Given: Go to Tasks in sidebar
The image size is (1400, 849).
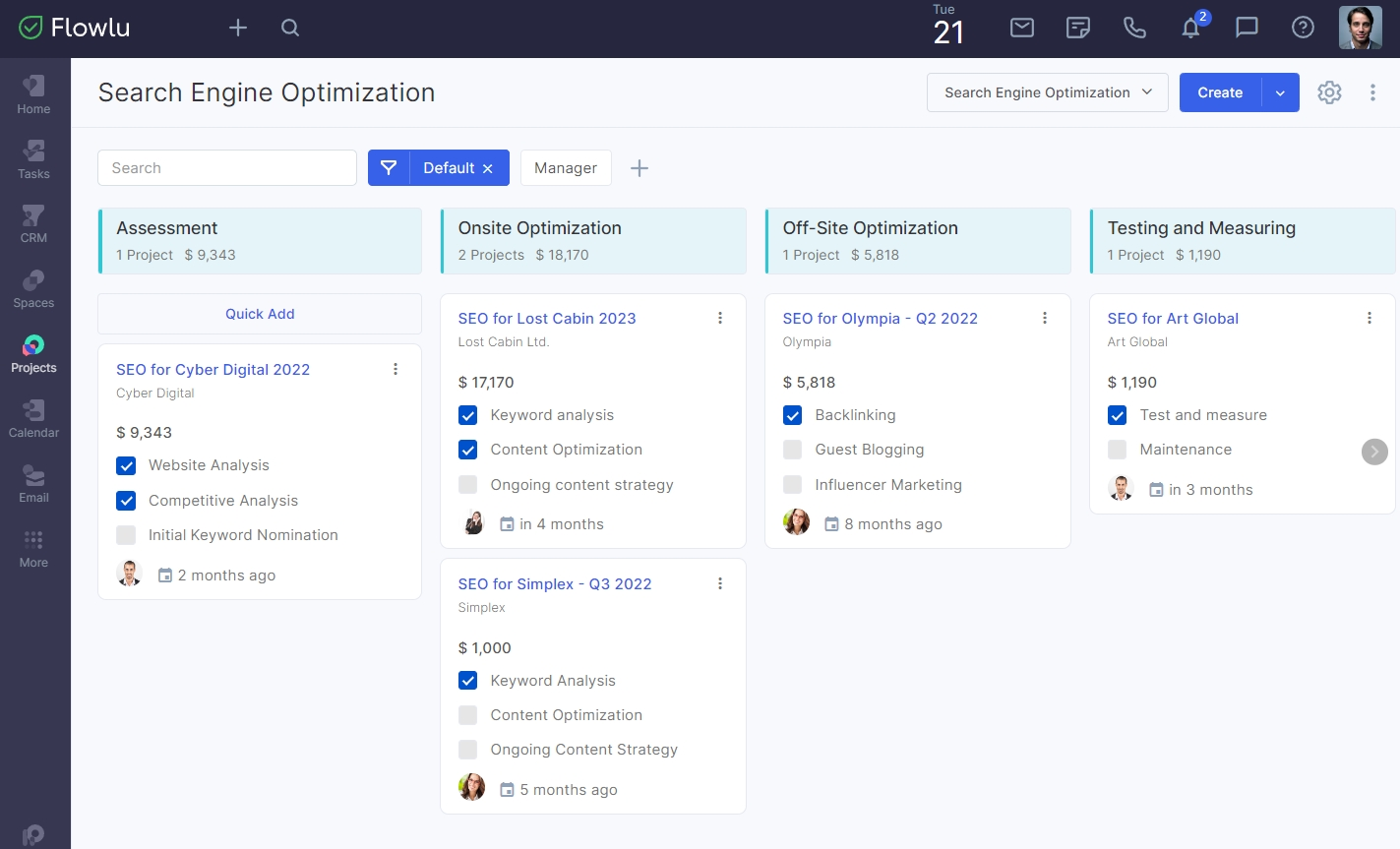Looking at the screenshot, I should (x=34, y=159).
